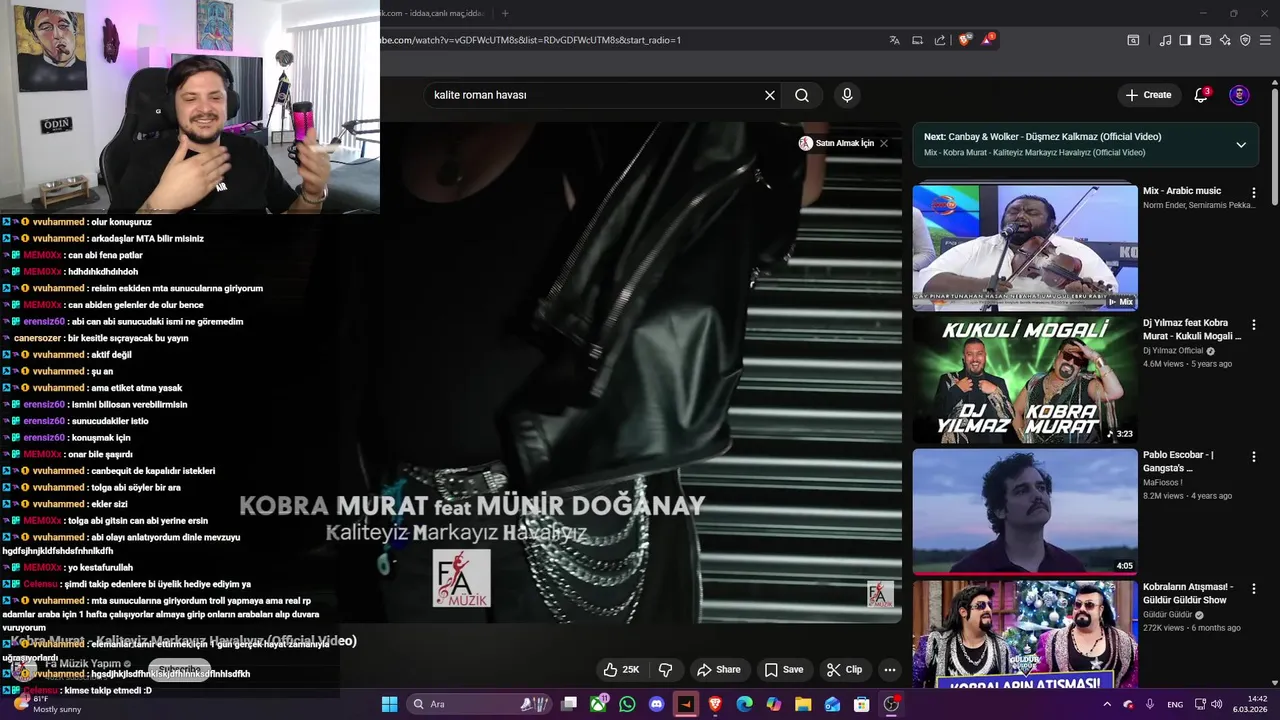Open Kukuli Mogali video thumbnail
Viewport: 1280px width, 720px height.
(x=1025, y=380)
